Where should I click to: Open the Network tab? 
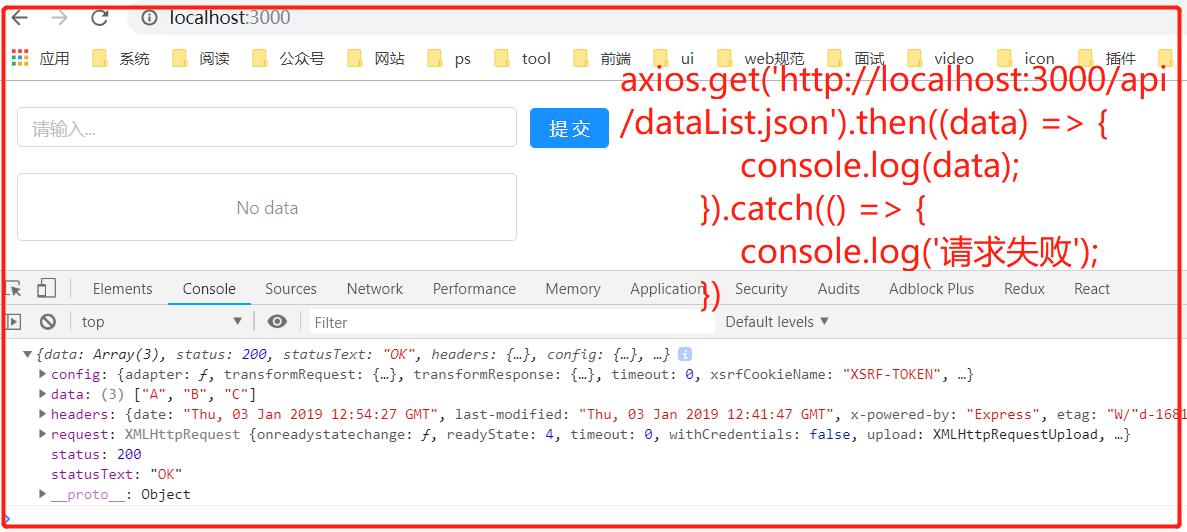[x=375, y=288]
